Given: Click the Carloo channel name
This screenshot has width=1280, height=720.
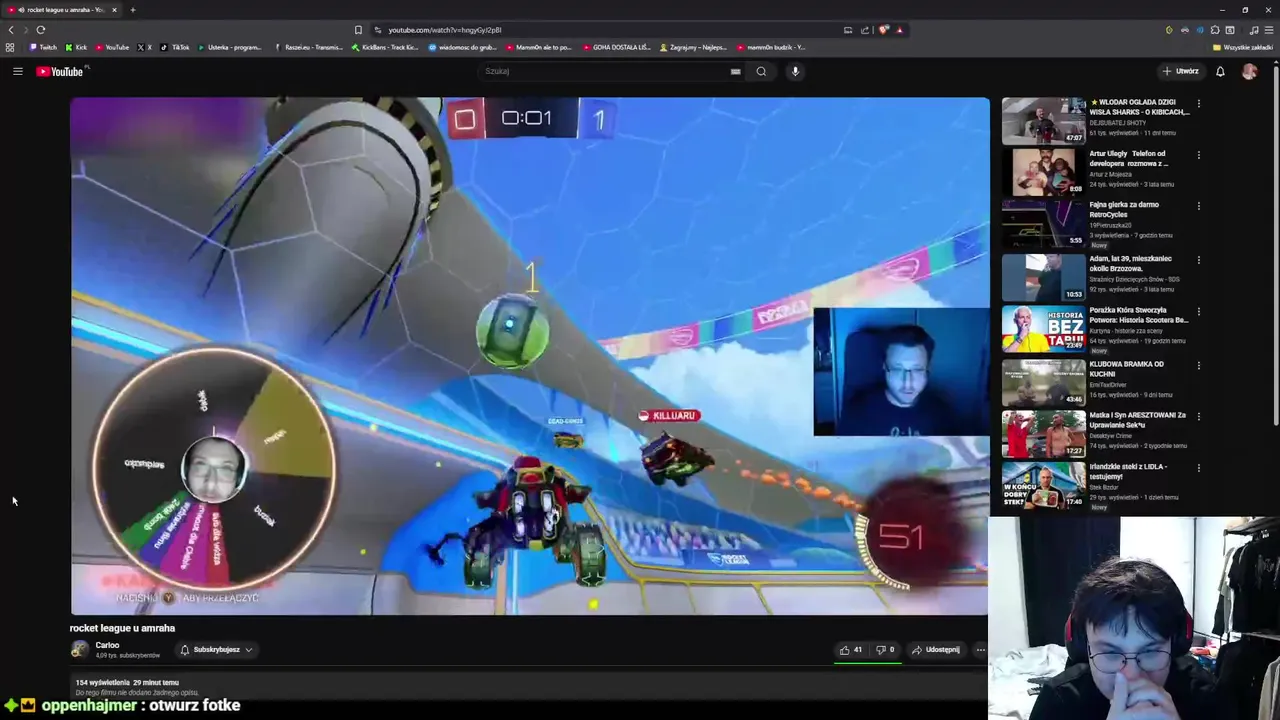Looking at the screenshot, I should (107, 645).
